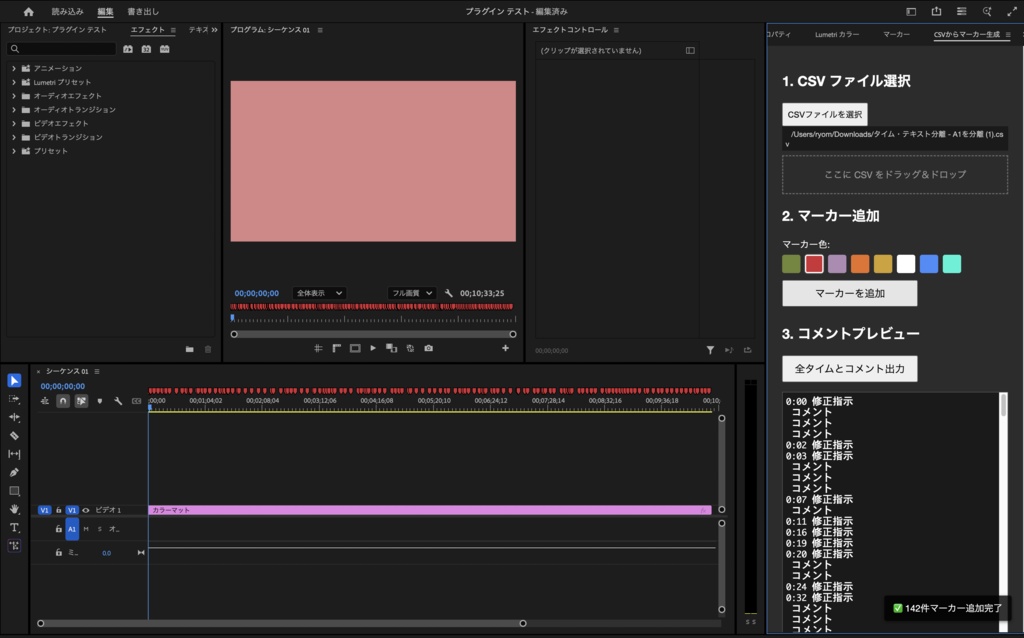The width and height of the screenshot is (1024, 638).
Task: Expand the プリセット folder
Action: tap(14, 151)
